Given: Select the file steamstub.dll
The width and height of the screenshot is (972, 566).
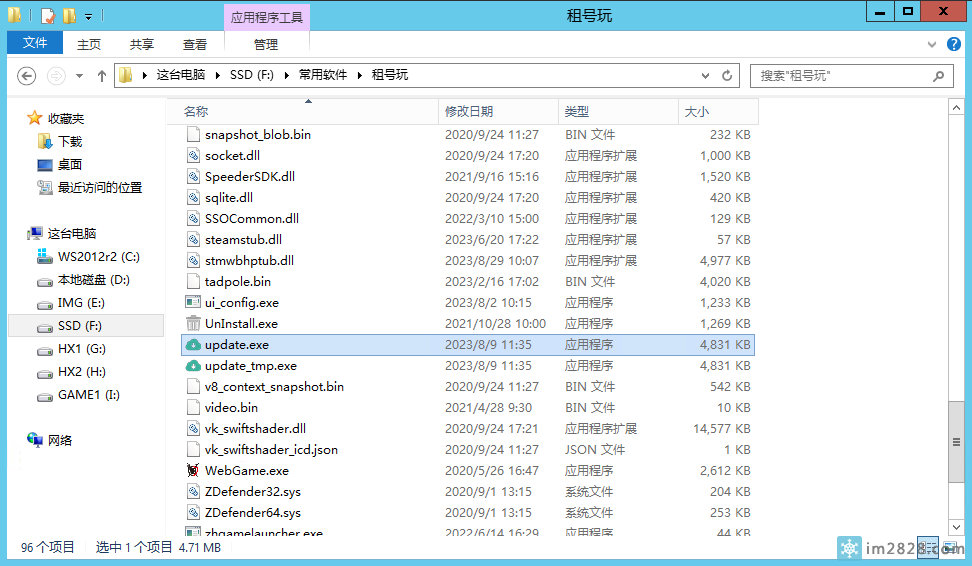Looking at the screenshot, I should point(468,239).
